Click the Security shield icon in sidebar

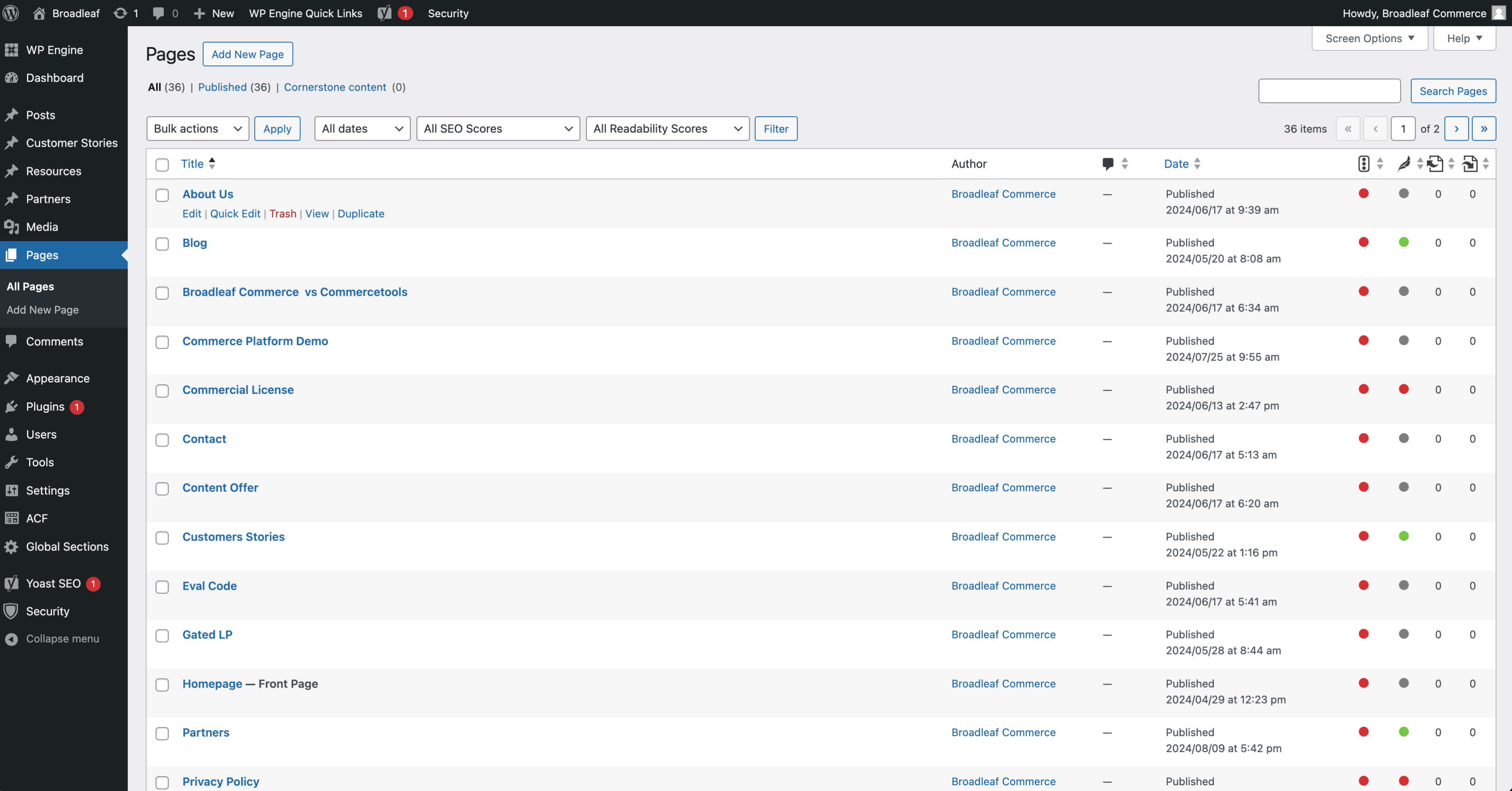click(x=11, y=611)
